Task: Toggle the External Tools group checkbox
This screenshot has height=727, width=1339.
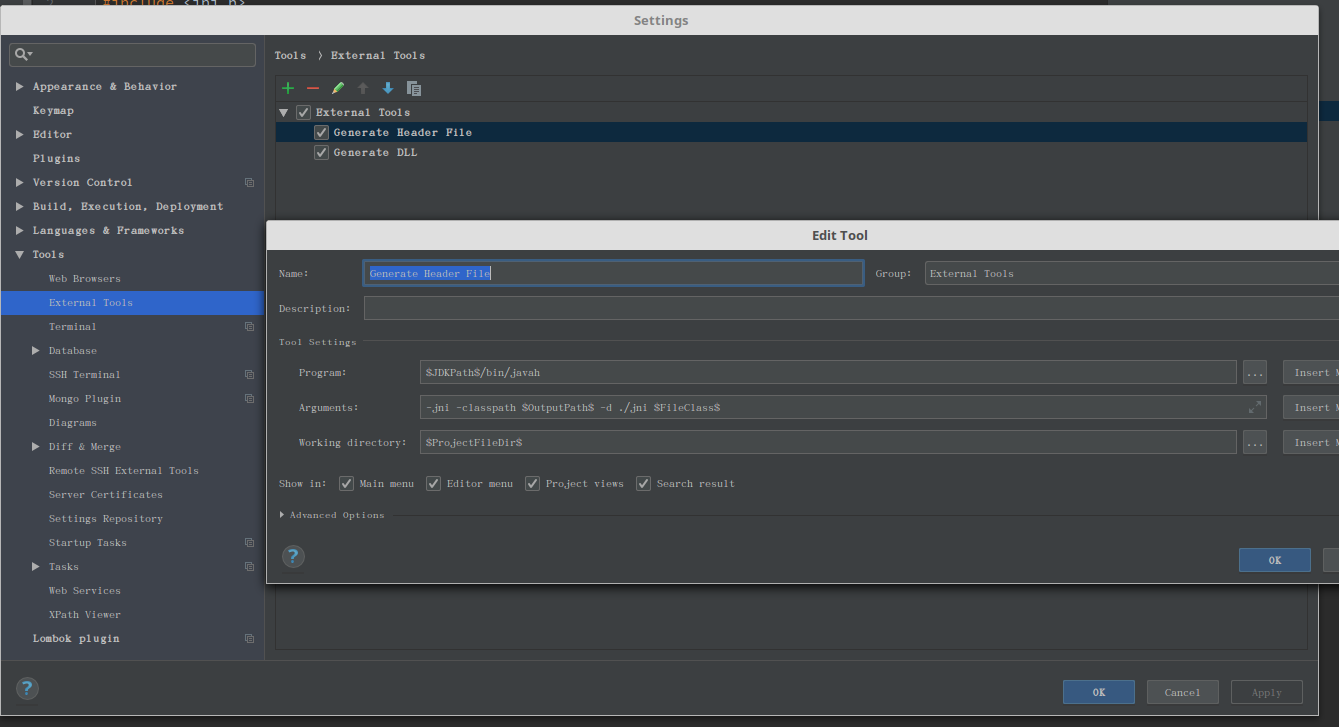Action: click(304, 112)
